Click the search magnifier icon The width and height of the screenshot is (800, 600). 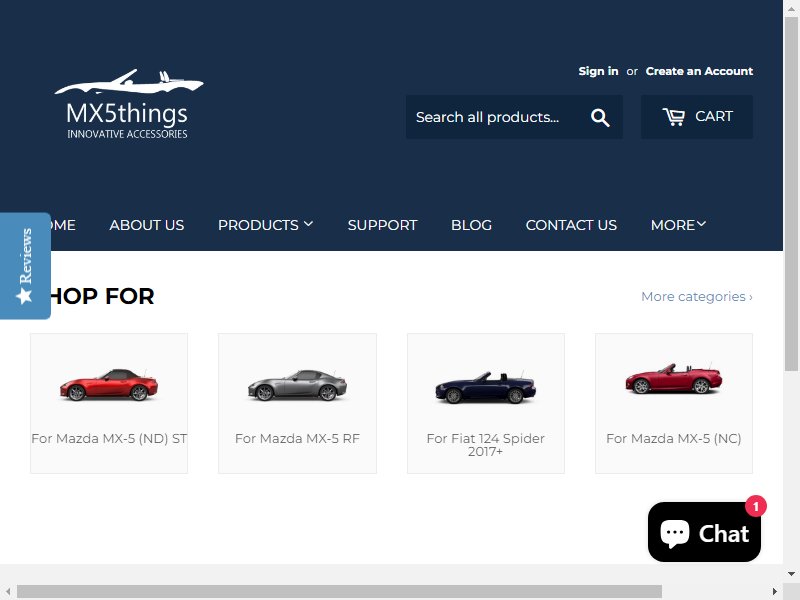click(x=600, y=117)
